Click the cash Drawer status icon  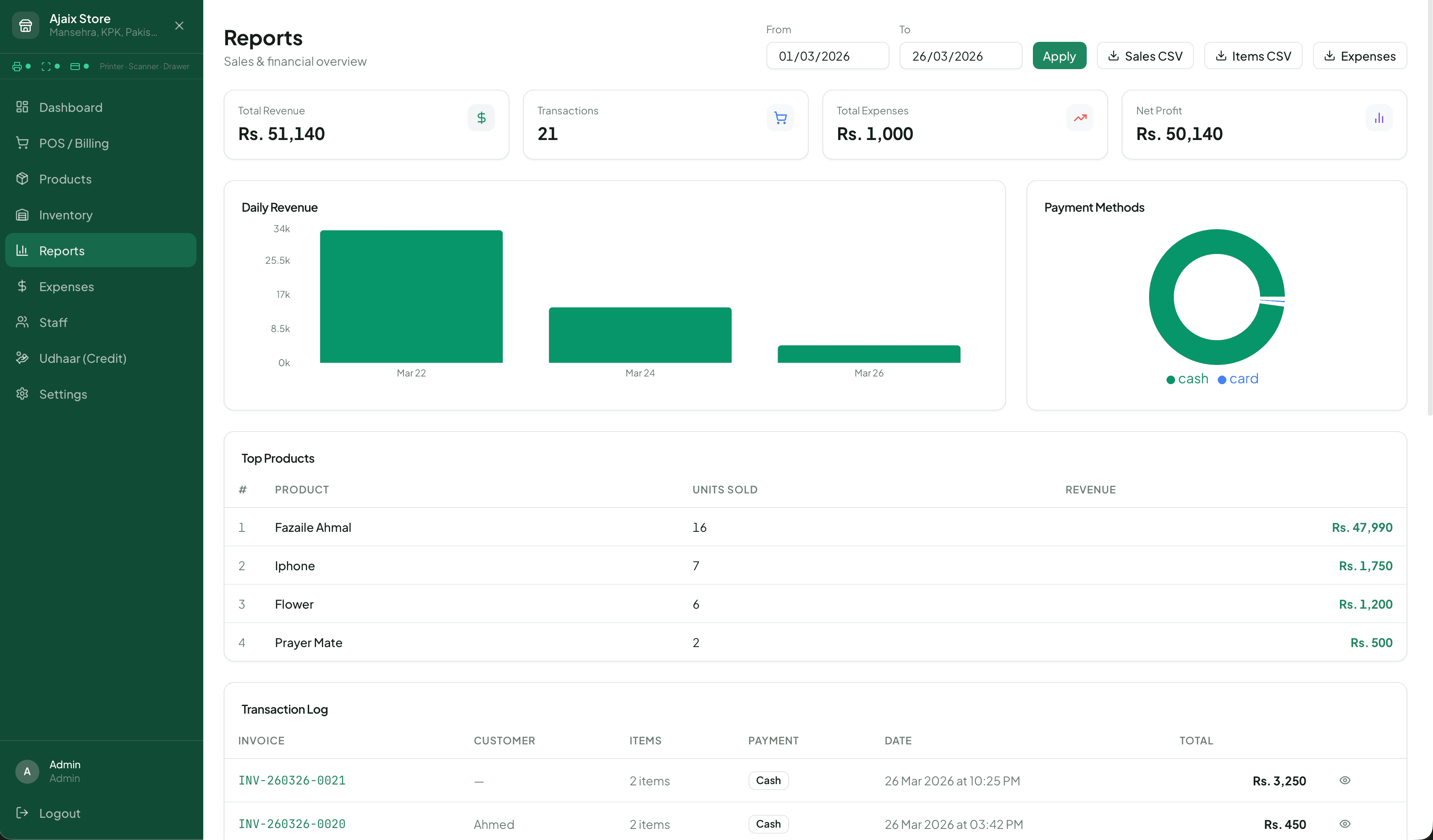click(x=76, y=67)
